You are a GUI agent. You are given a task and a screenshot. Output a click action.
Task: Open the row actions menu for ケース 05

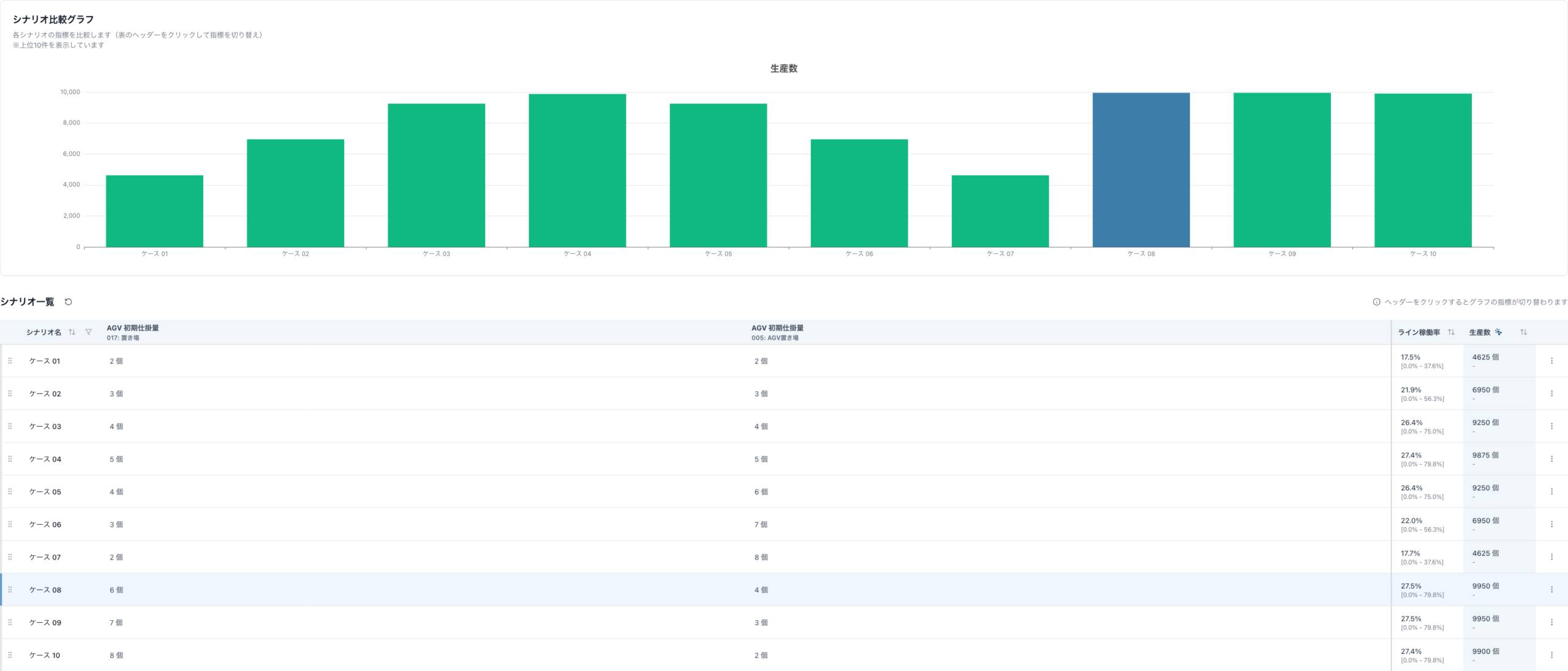pos(1551,492)
